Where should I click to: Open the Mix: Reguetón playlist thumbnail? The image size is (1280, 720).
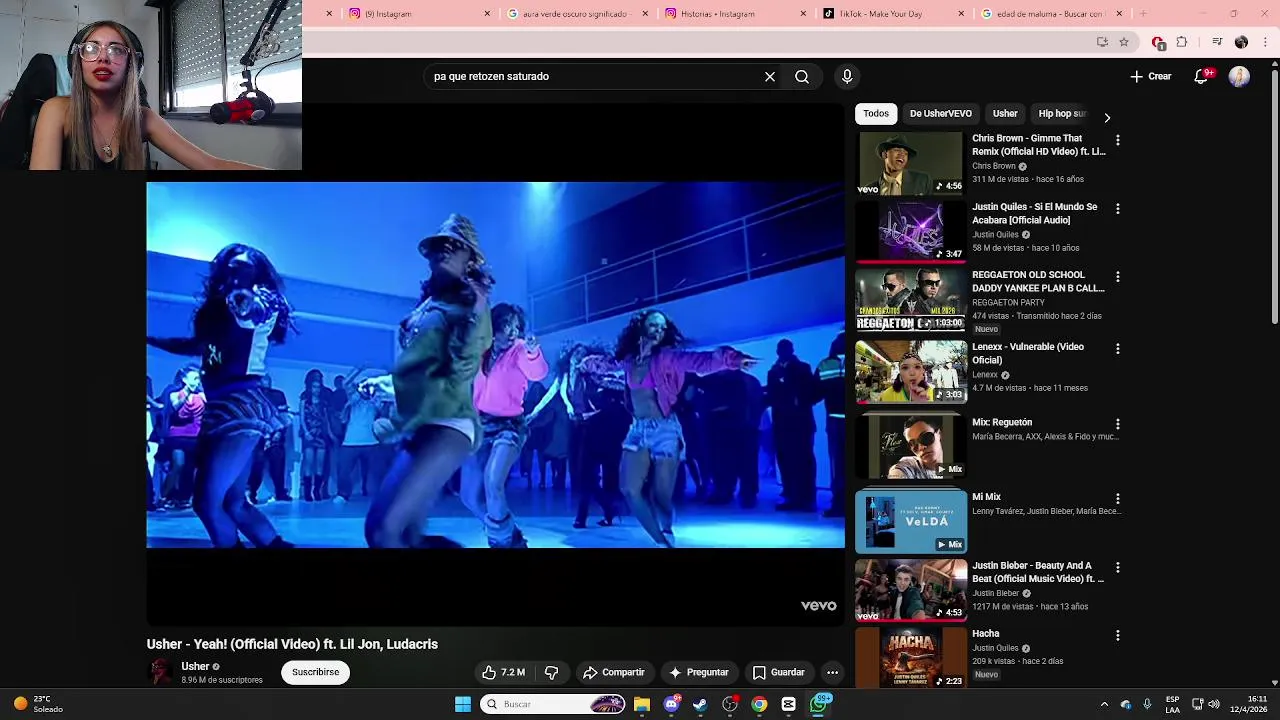pos(910,446)
